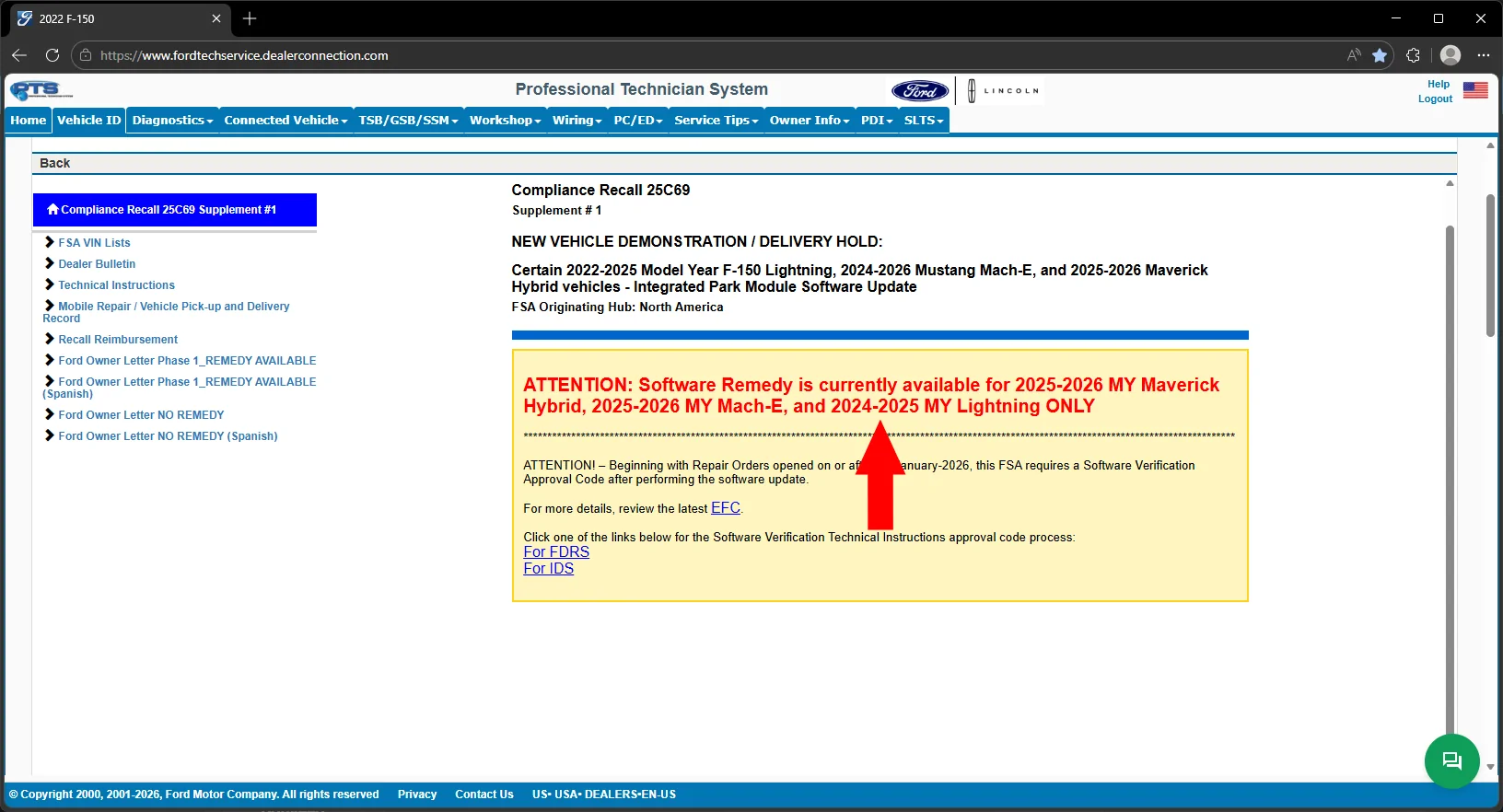This screenshot has height=812, width=1503.
Task: Open Technical Instructions link
Action: coord(116,285)
